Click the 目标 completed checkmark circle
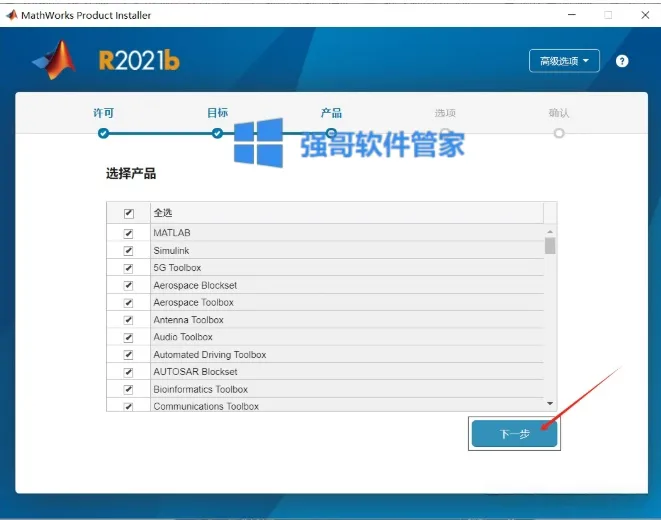Screen dimensions: 661x520 pos(217,134)
